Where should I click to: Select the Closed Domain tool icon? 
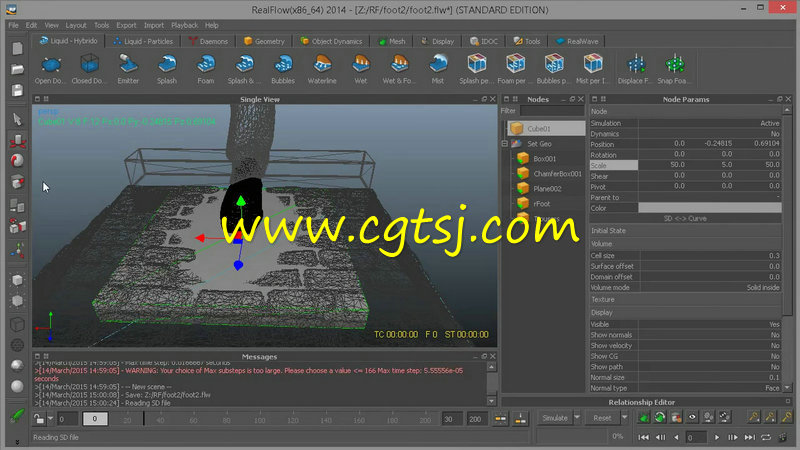(89, 64)
